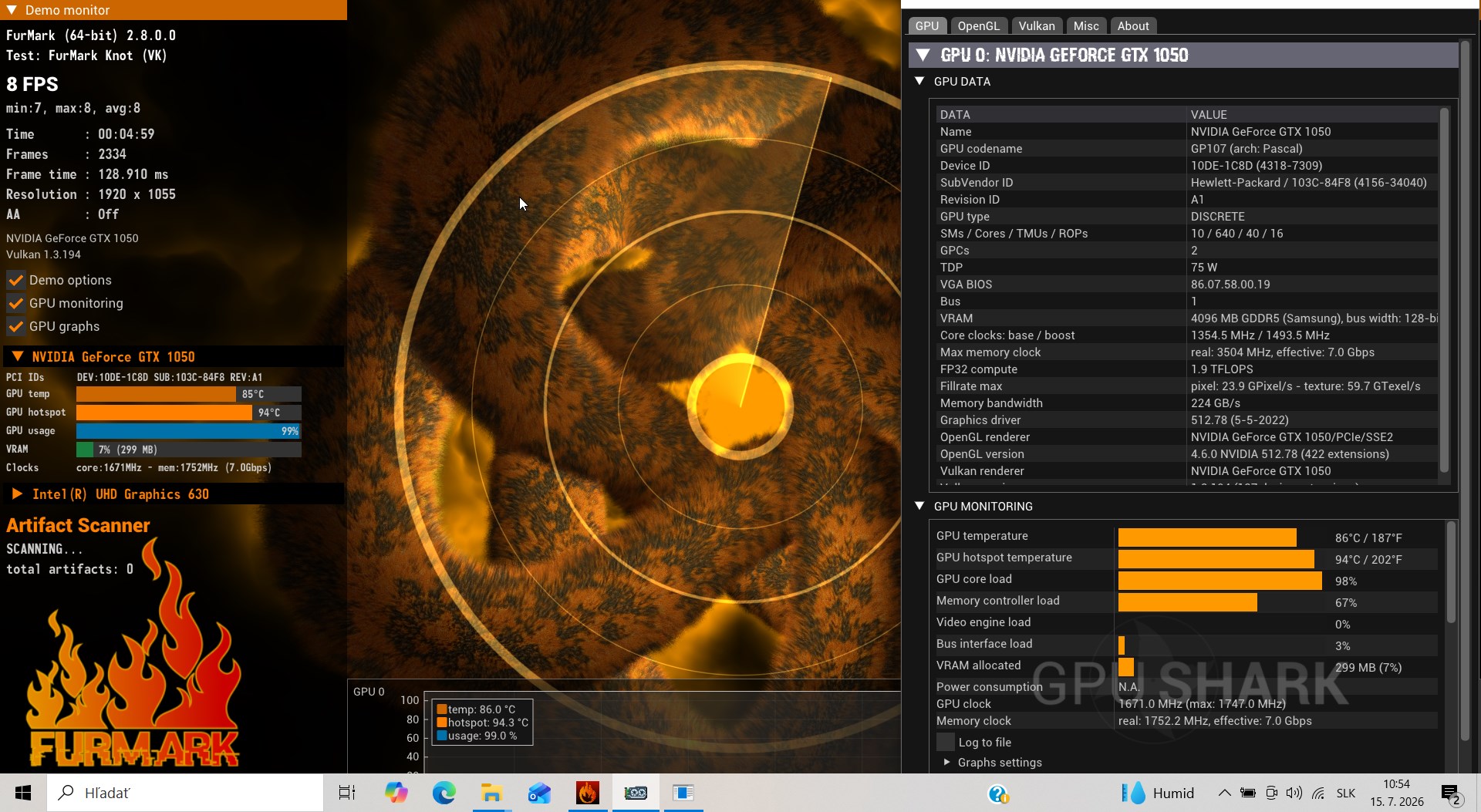Image resolution: width=1481 pixels, height=812 pixels.
Task: Open Outlook from the taskbar
Action: pos(539,793)
